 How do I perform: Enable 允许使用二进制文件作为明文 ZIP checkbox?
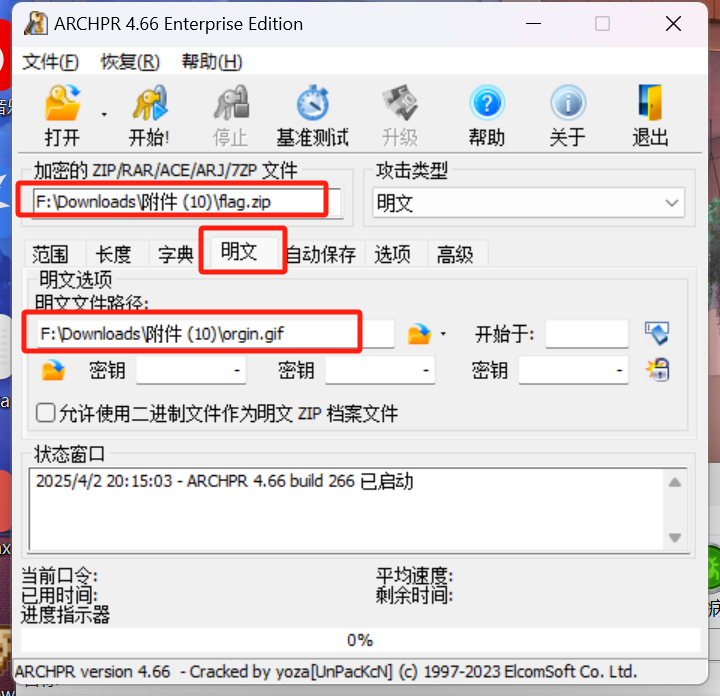[46, 412]
